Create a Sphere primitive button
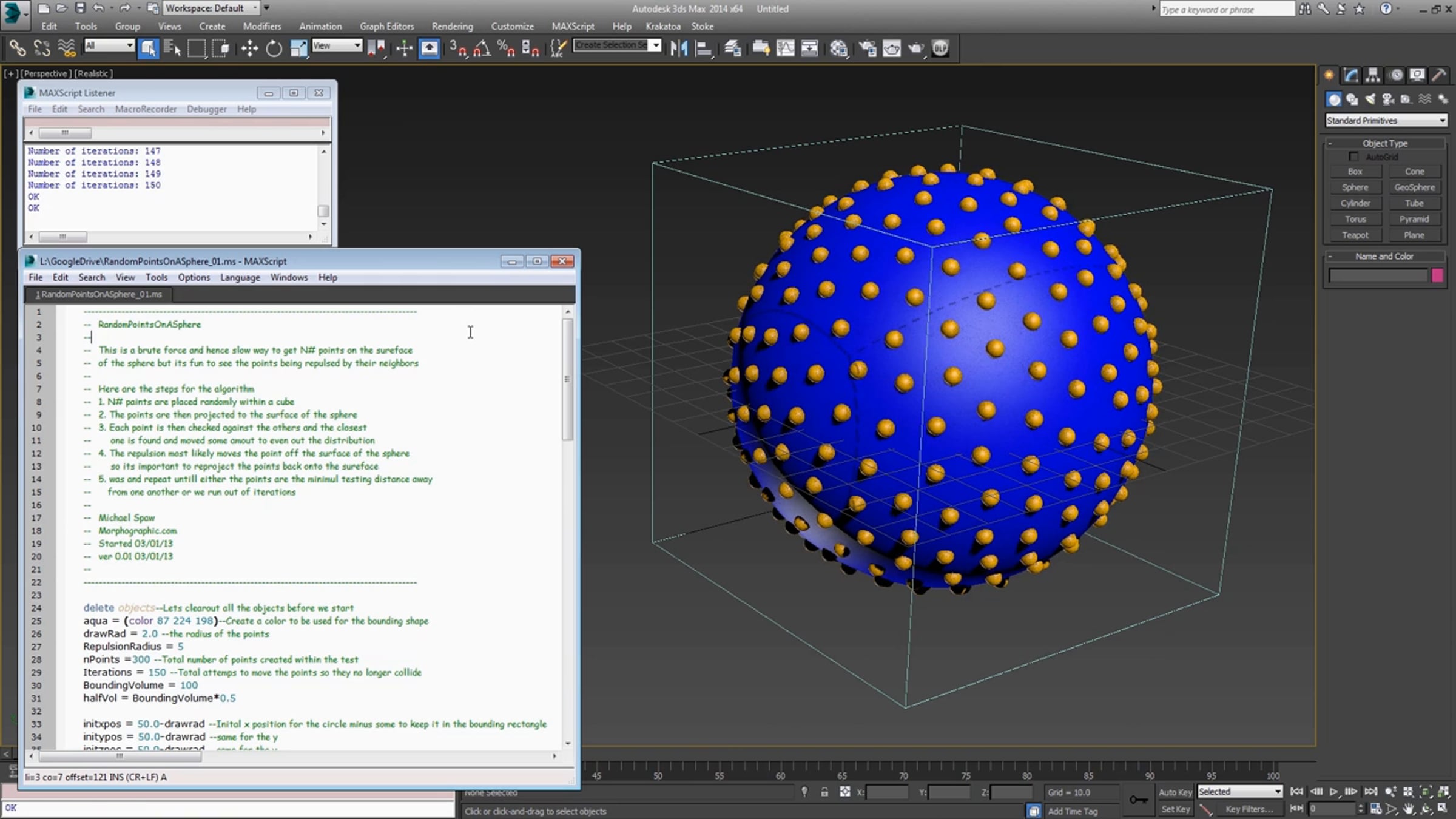The image size is (1456, 819). pos(1355,187)
